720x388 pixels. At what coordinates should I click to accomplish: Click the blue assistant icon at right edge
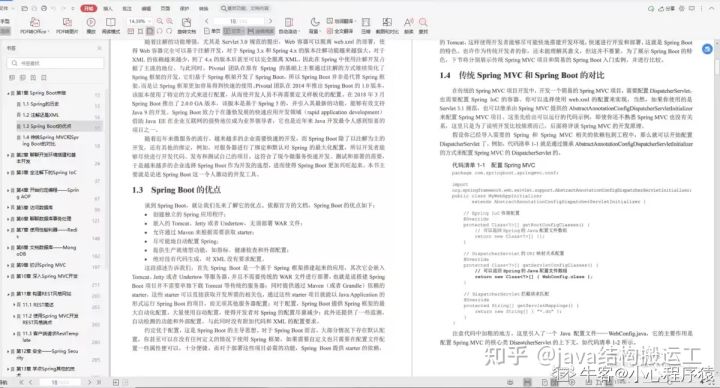coord(707,49)
